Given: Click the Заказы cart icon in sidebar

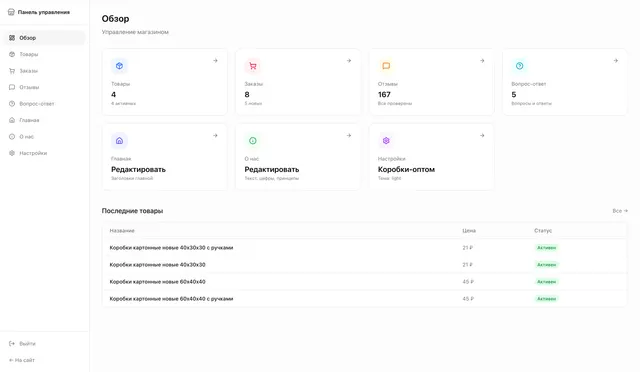Looking at the screenshot, I should click(12, 71).
